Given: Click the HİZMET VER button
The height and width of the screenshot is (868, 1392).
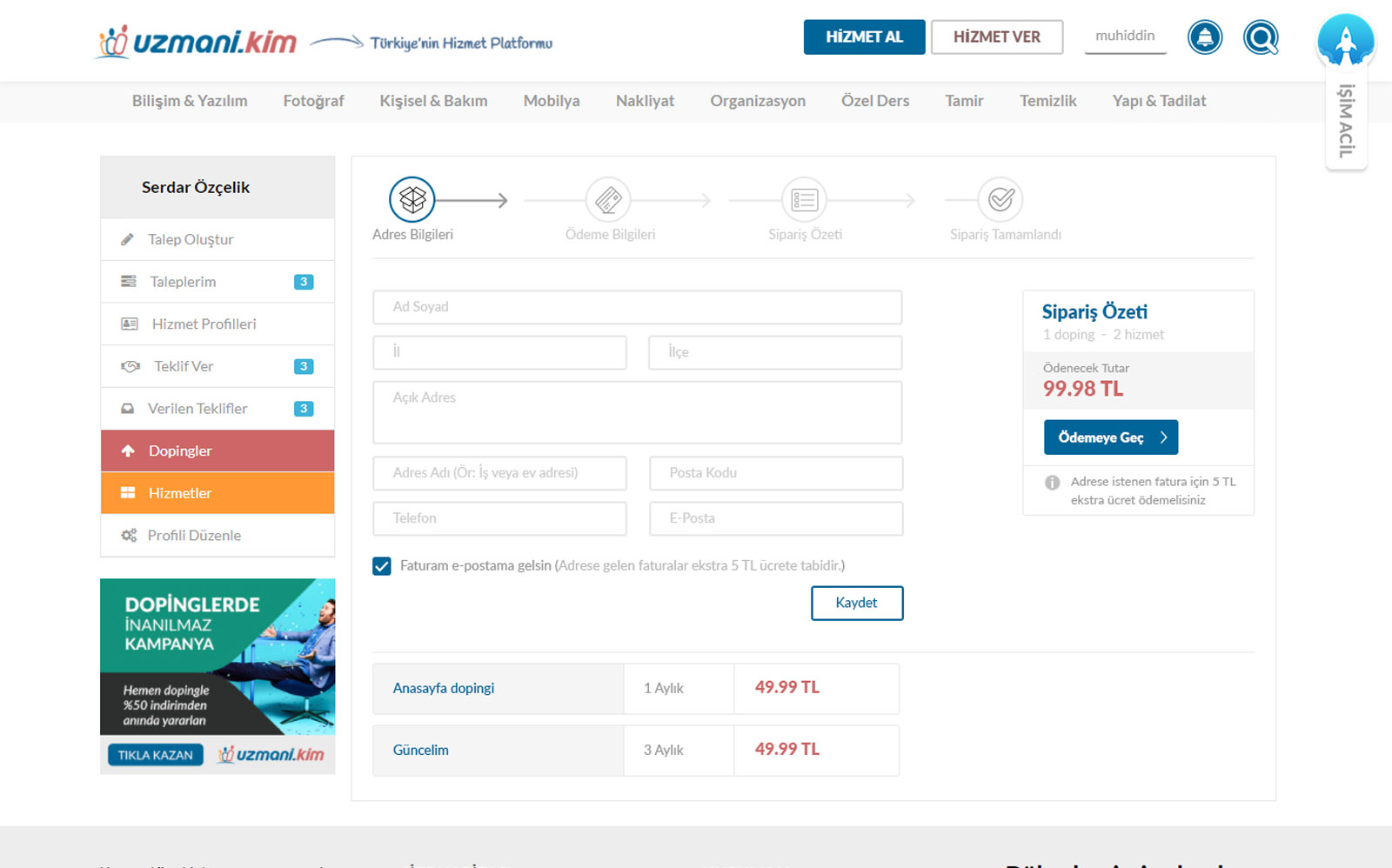Looking at the screenshot, I should 996,37.
